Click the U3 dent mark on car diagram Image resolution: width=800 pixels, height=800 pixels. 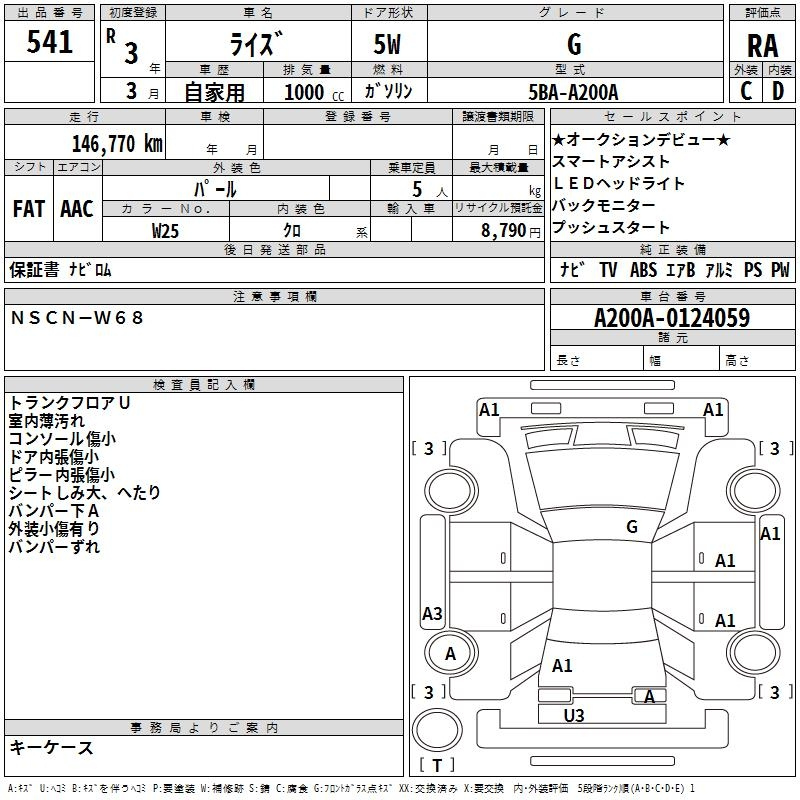[x=574, y=715]
